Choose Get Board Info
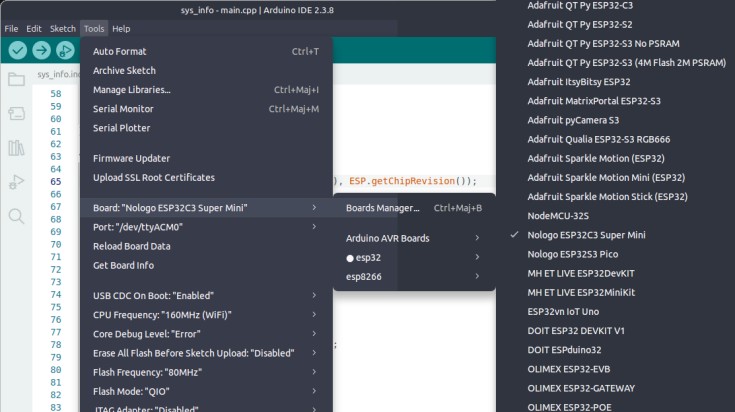The image size is (735, 412). [x=206, y=265]
